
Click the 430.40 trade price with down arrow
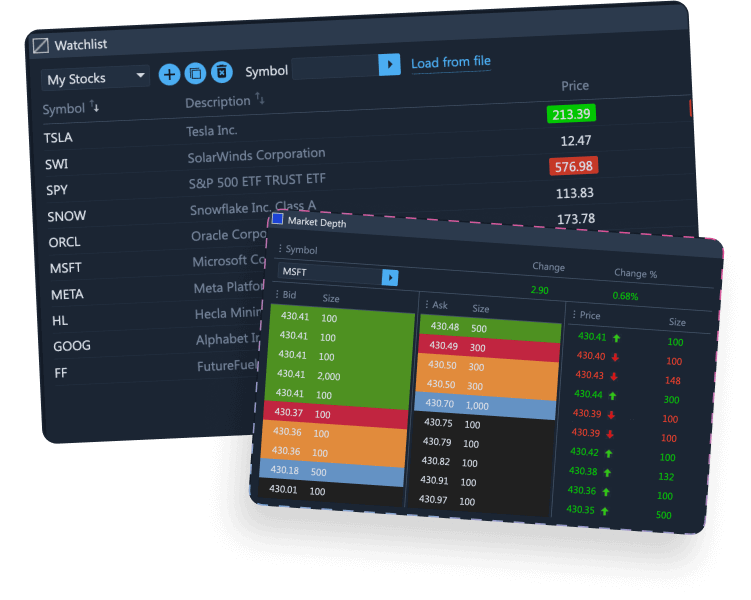(x=591, y=356)
